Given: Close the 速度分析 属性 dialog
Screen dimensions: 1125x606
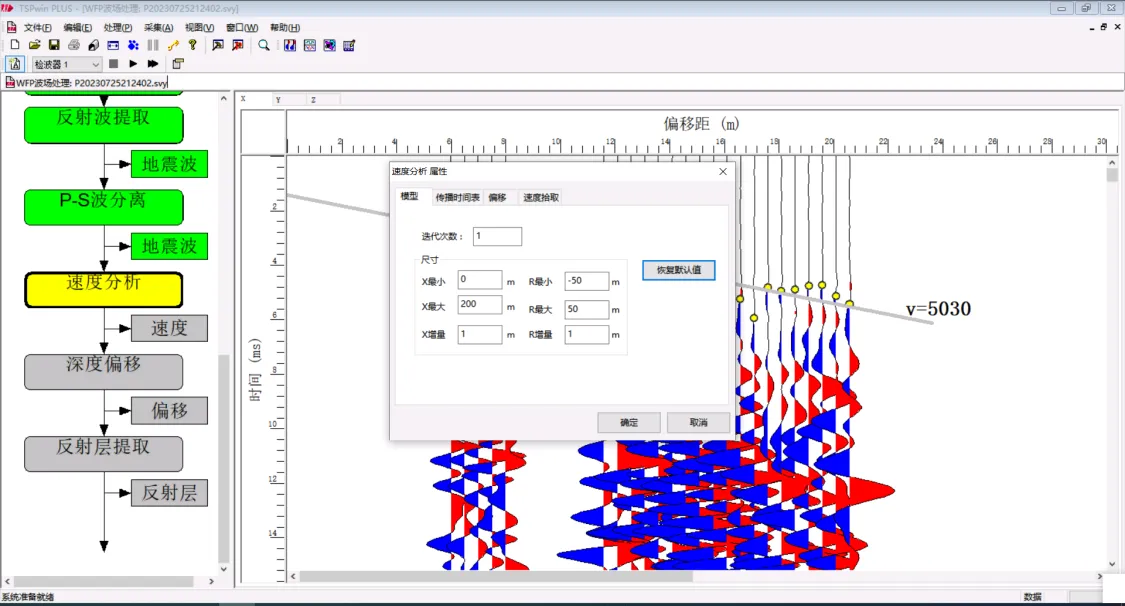Looking at the screenshot, I should point(722,171).
